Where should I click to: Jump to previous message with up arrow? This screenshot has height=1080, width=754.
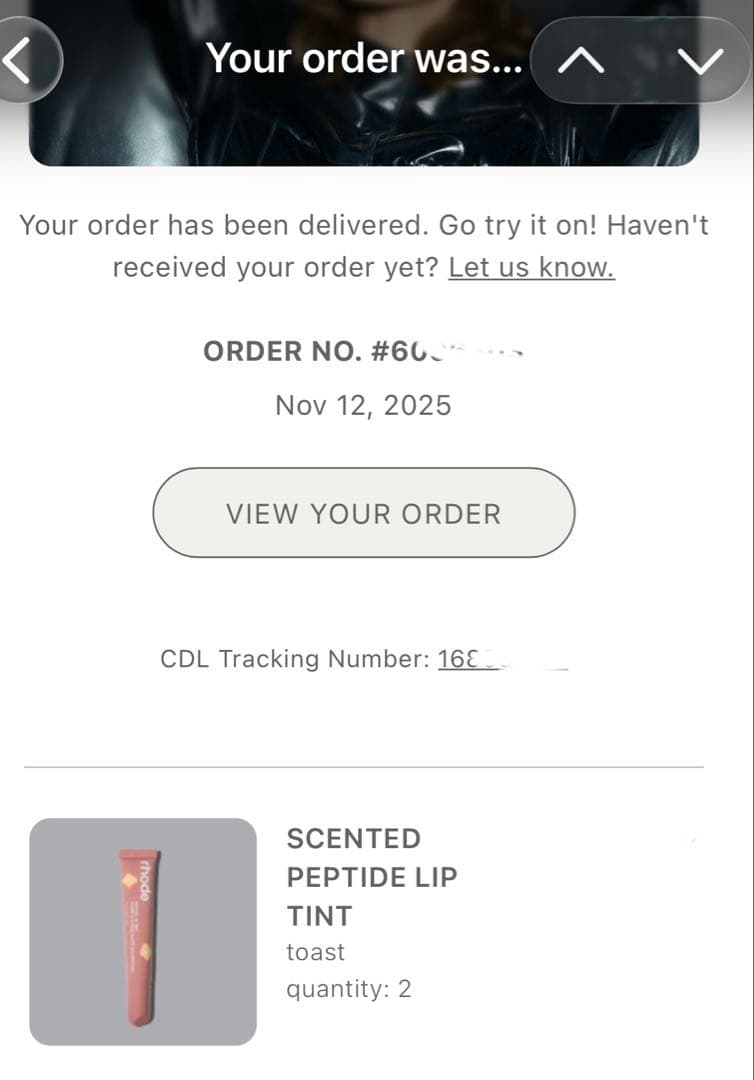(581, 60)
